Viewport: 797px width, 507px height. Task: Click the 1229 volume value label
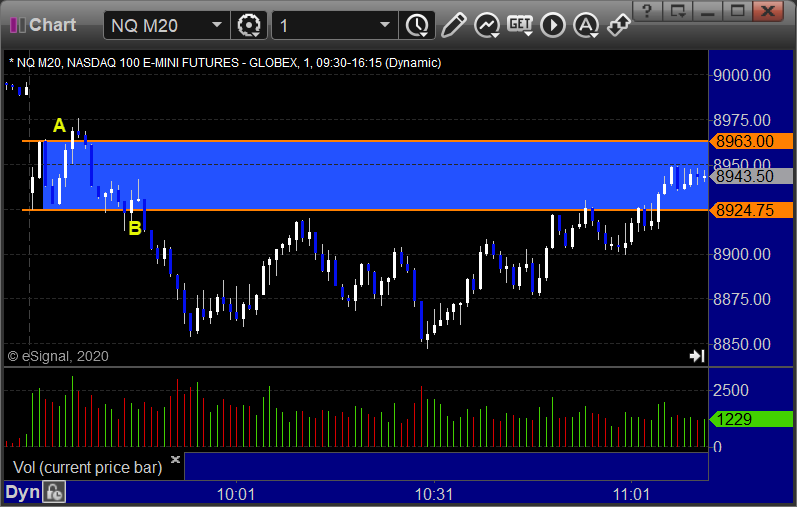pyautogui.click(x=750, y=419)
